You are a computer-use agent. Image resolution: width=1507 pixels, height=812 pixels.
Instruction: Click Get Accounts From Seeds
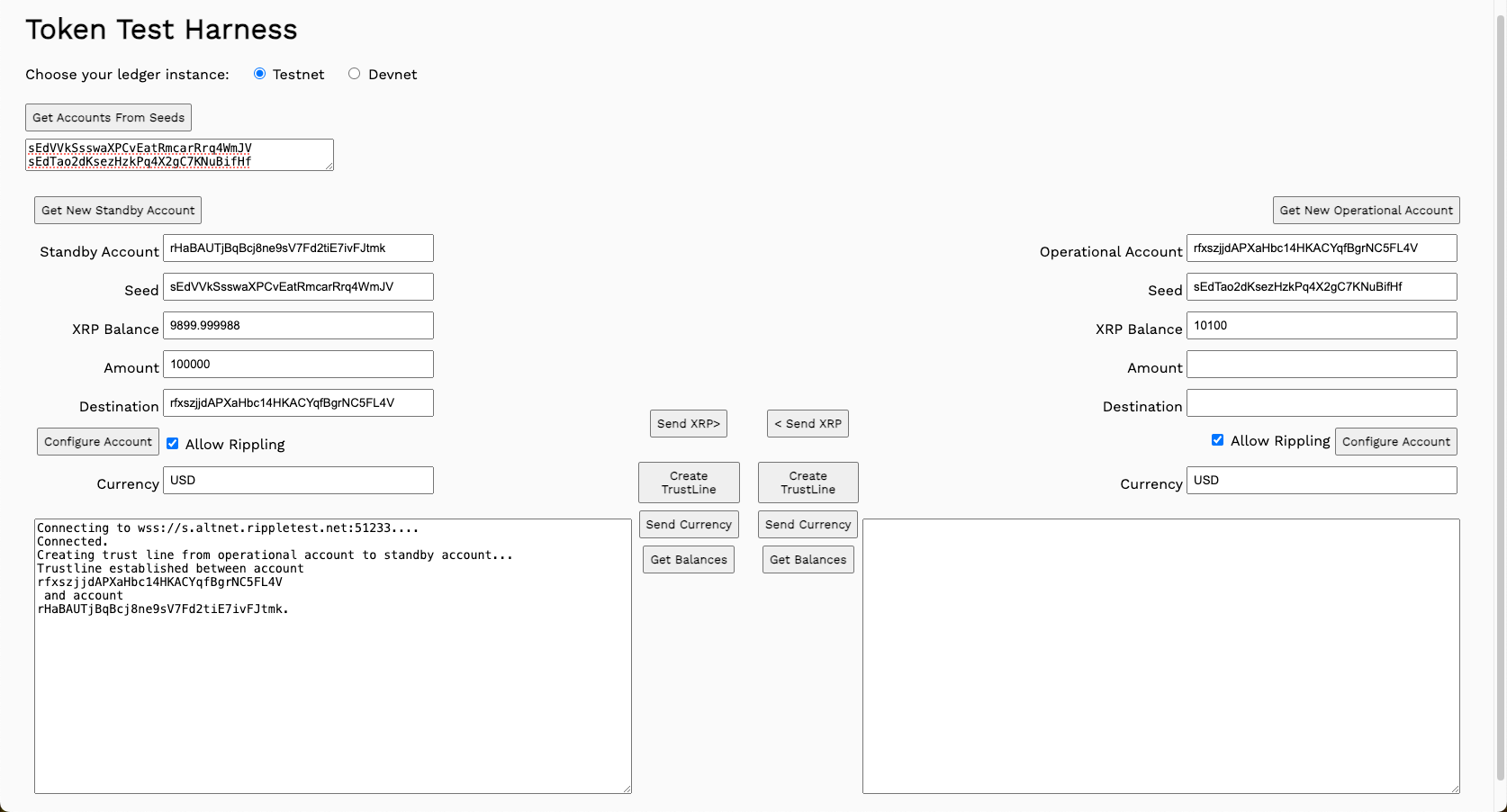click(x=108, y=118)
